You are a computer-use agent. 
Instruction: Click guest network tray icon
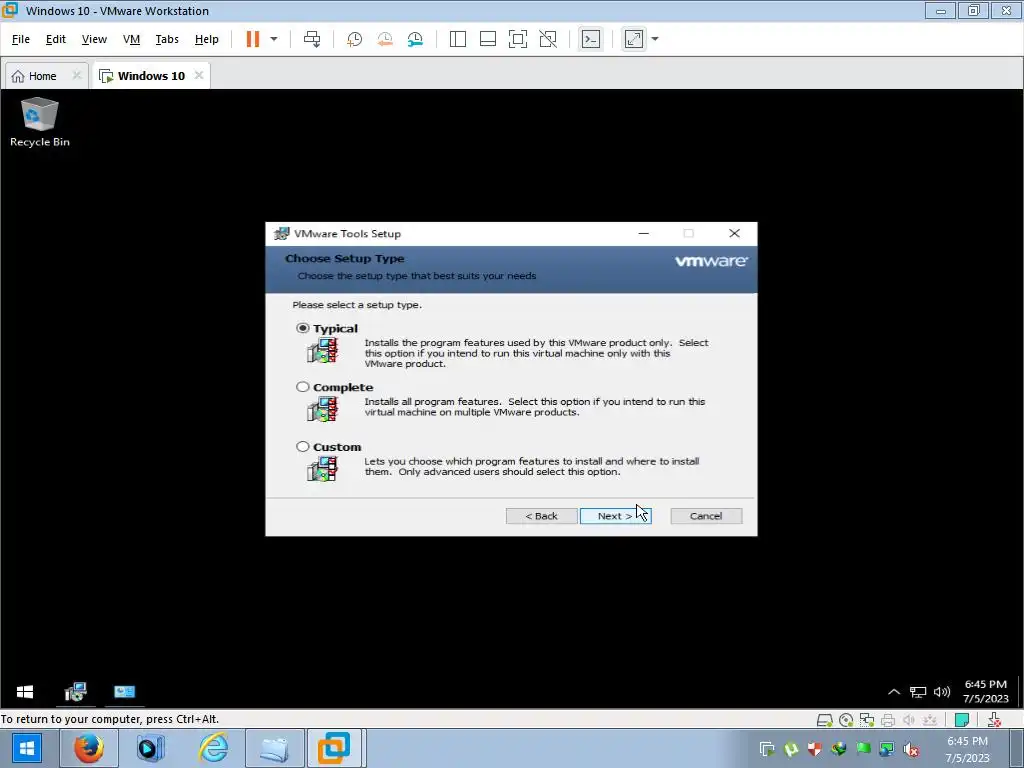[918, 692]
